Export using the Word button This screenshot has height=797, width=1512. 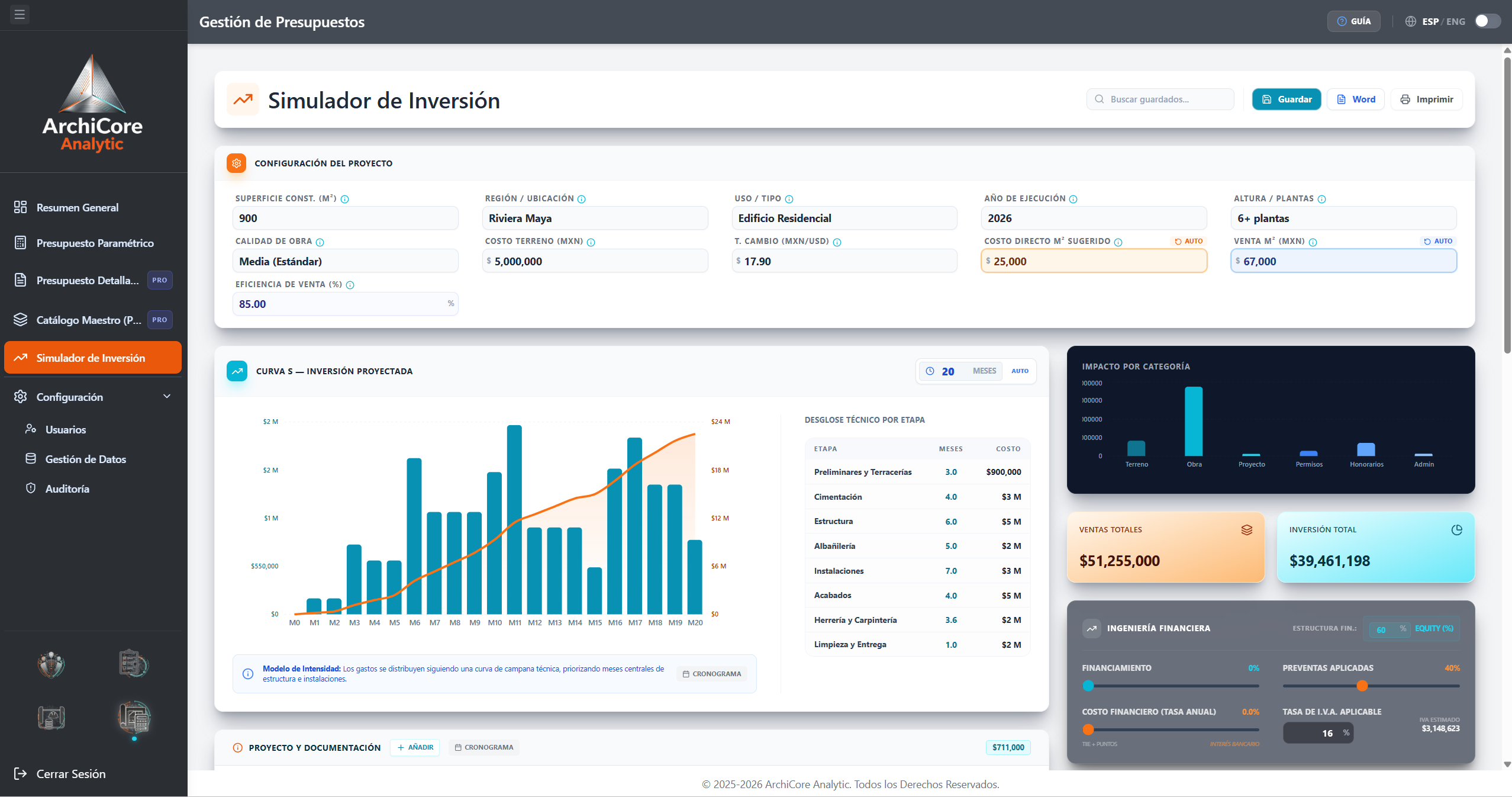tap(1355, 99)
